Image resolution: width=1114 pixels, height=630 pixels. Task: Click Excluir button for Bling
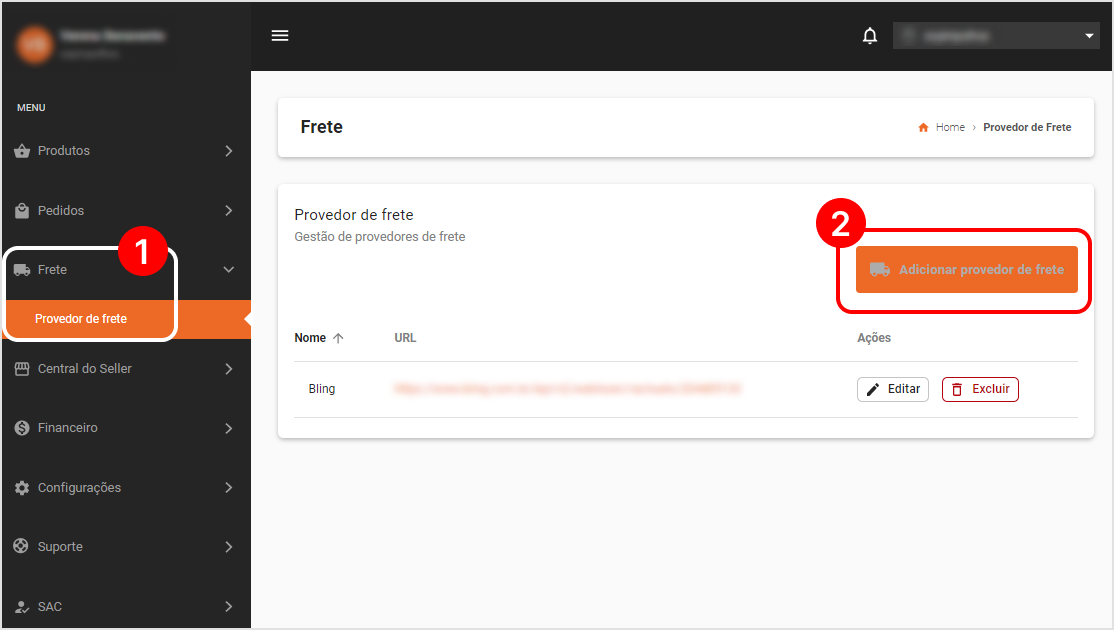980,389
